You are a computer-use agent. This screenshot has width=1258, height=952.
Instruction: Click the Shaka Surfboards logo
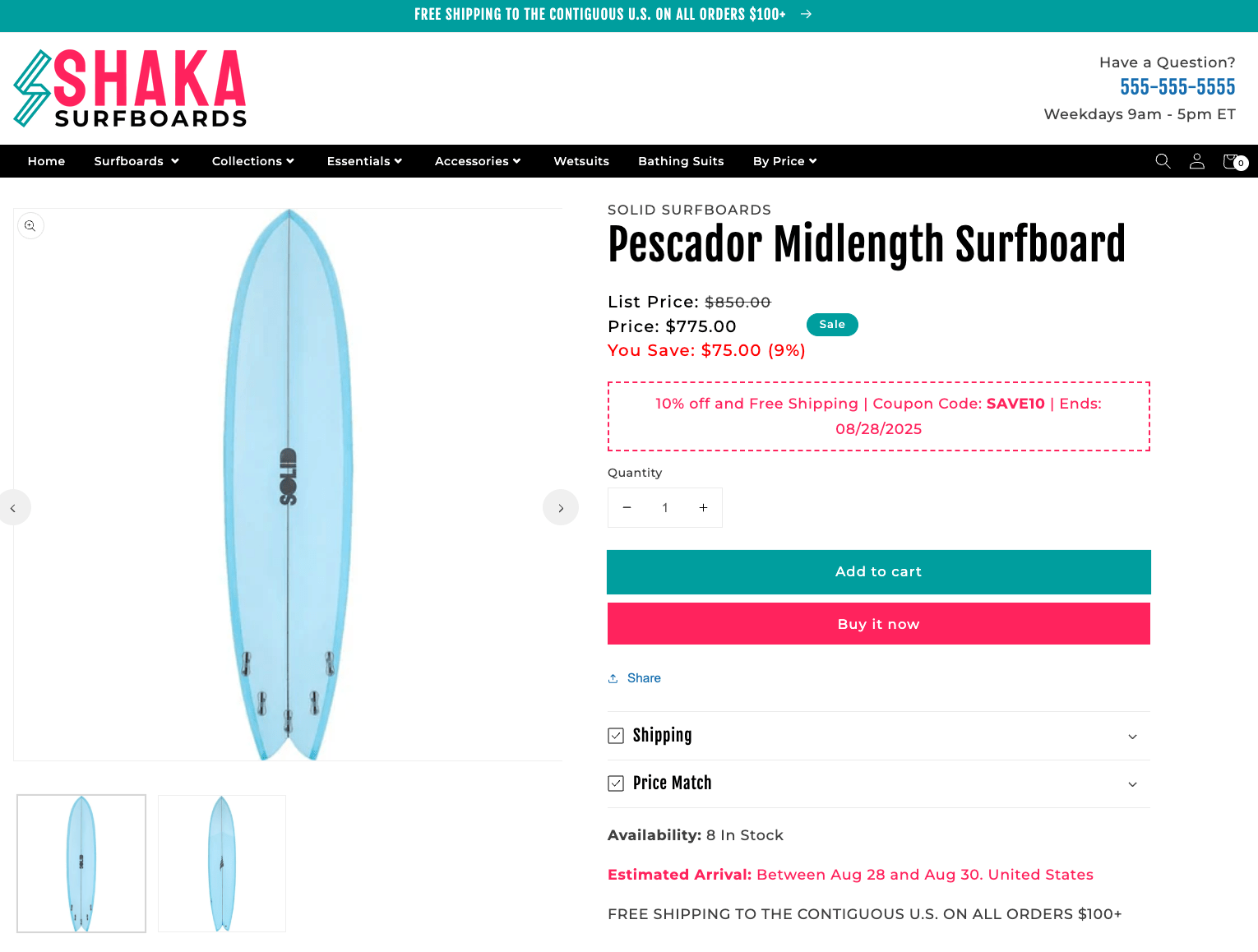[x=130, y=89]
